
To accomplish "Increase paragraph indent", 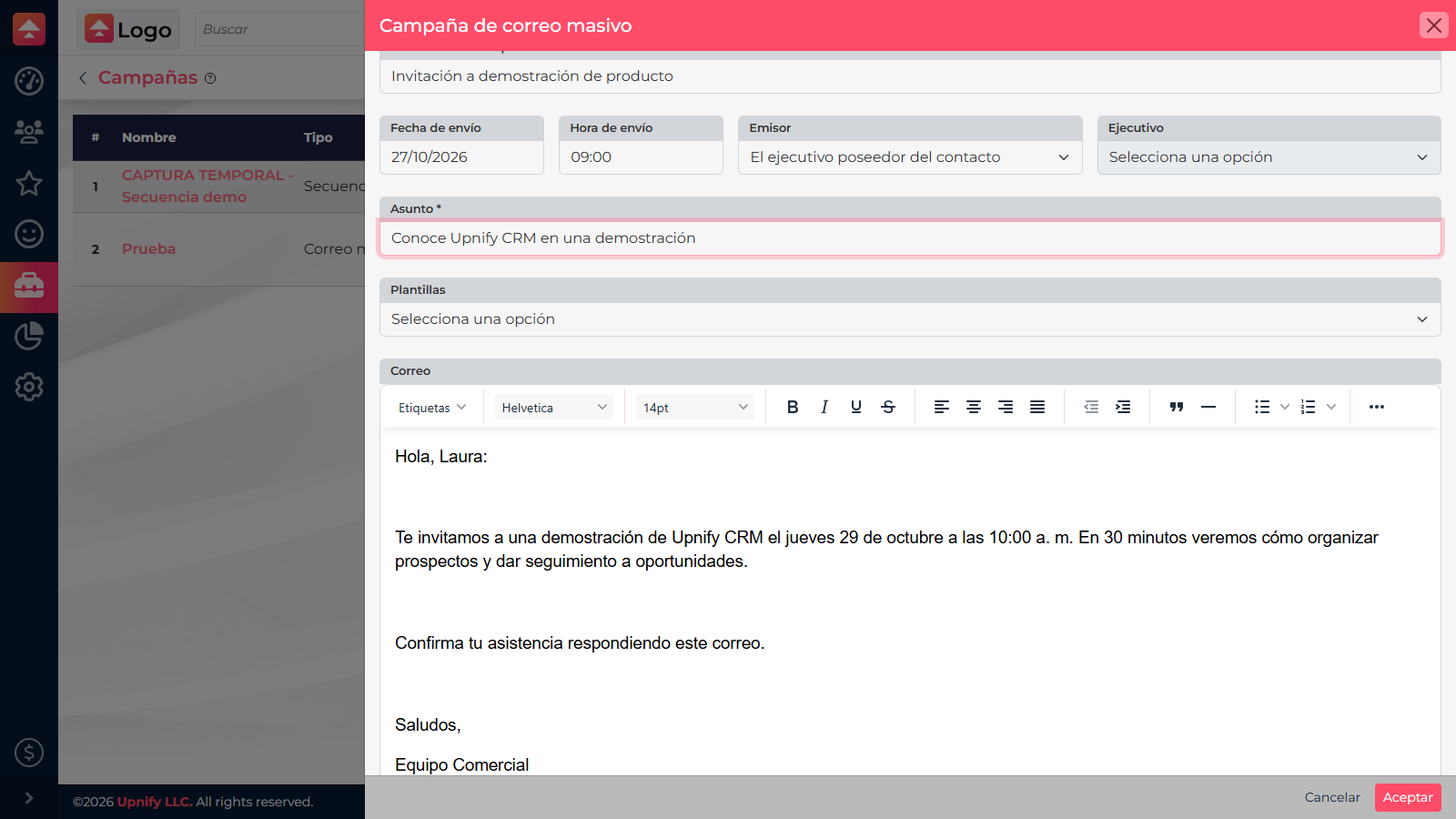I will pyautogui.click(x=1123, y=407).
